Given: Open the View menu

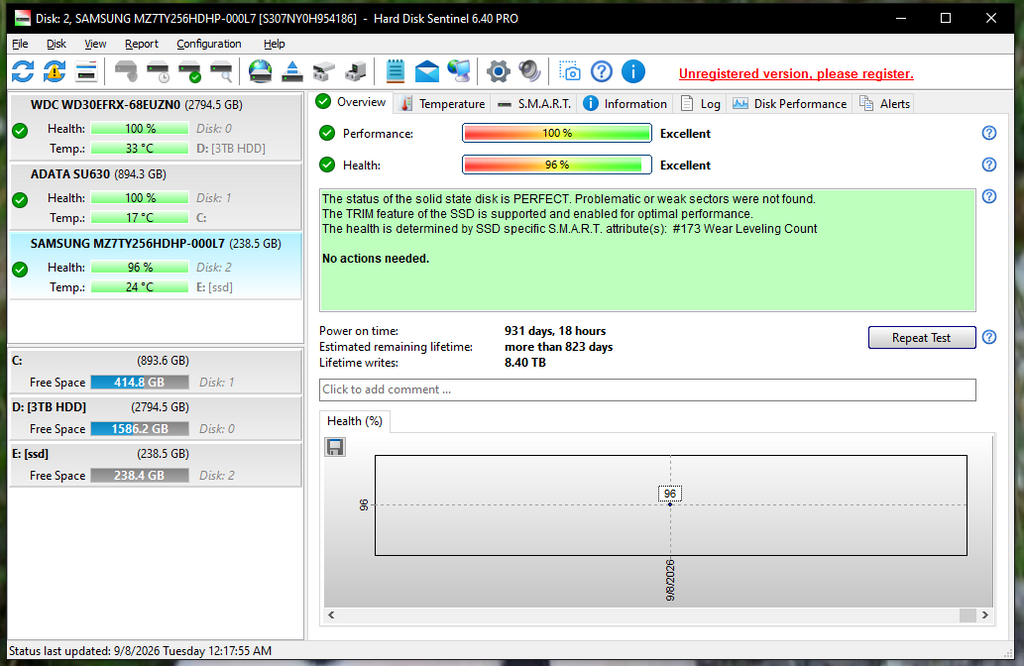Looking at the screenshot, I should click(95, 44).
